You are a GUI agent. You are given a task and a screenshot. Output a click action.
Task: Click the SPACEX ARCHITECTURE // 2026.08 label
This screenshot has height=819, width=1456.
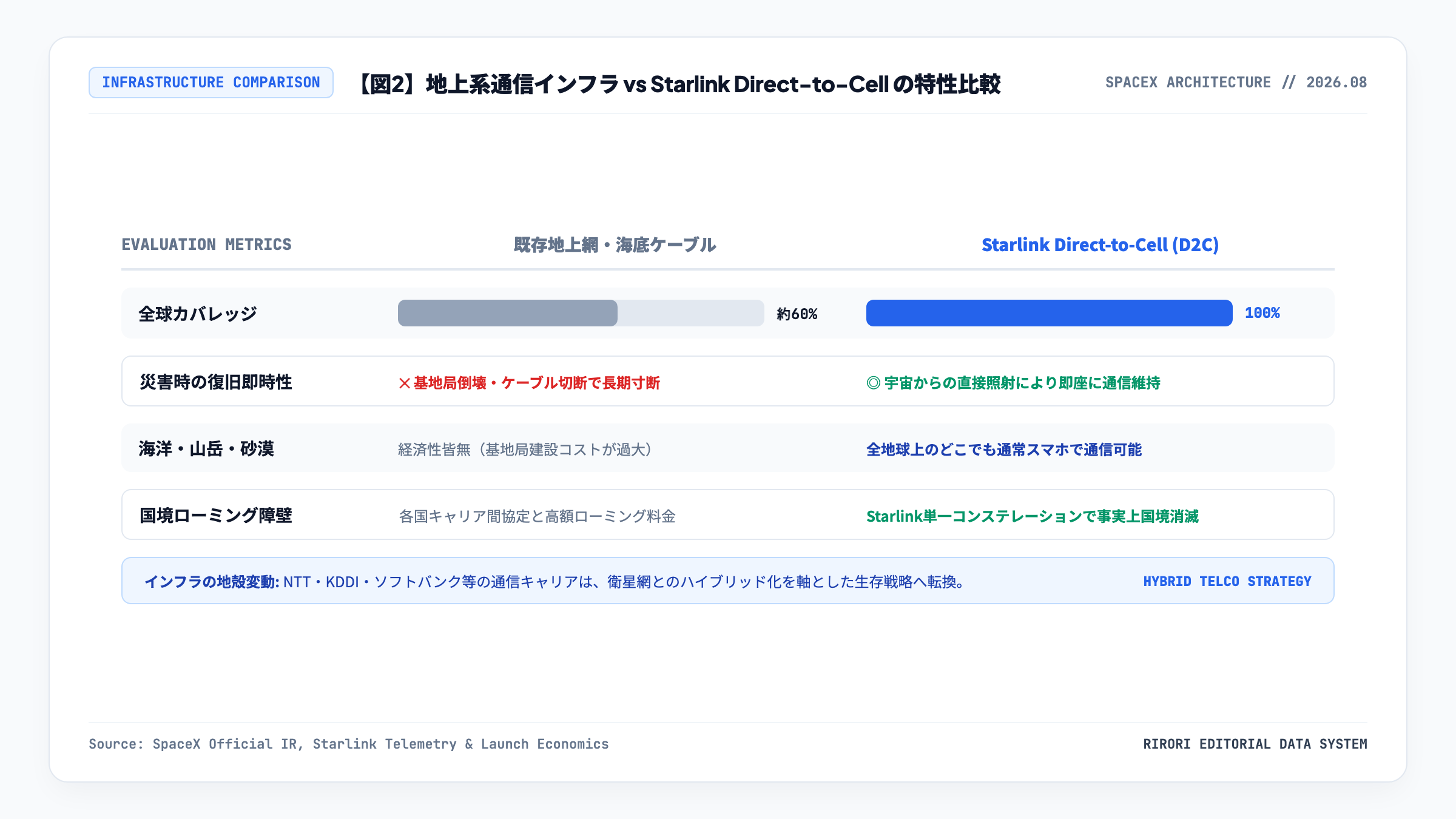coord(1236,83)
